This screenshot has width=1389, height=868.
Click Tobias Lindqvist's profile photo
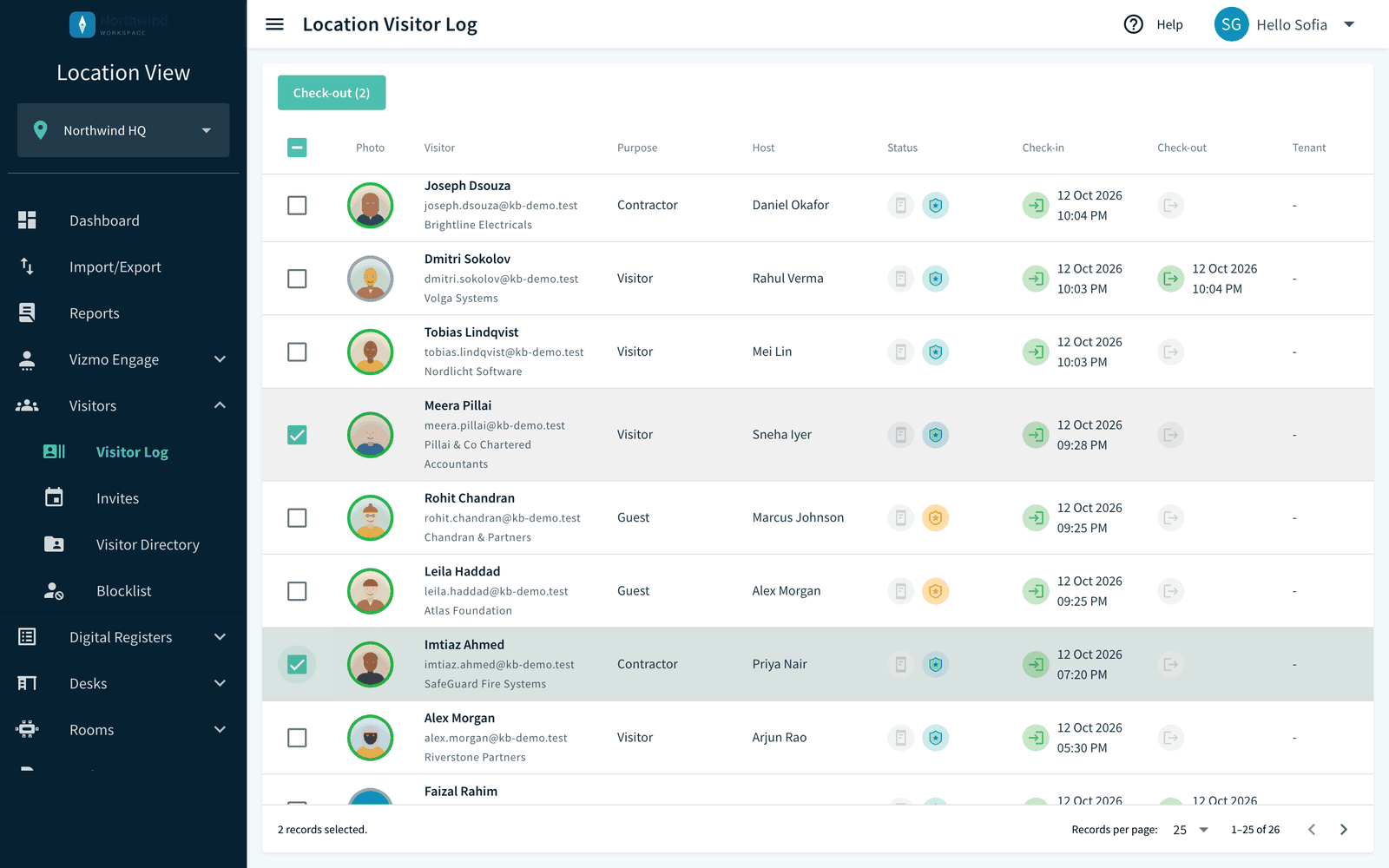click(x=371, y=352)
